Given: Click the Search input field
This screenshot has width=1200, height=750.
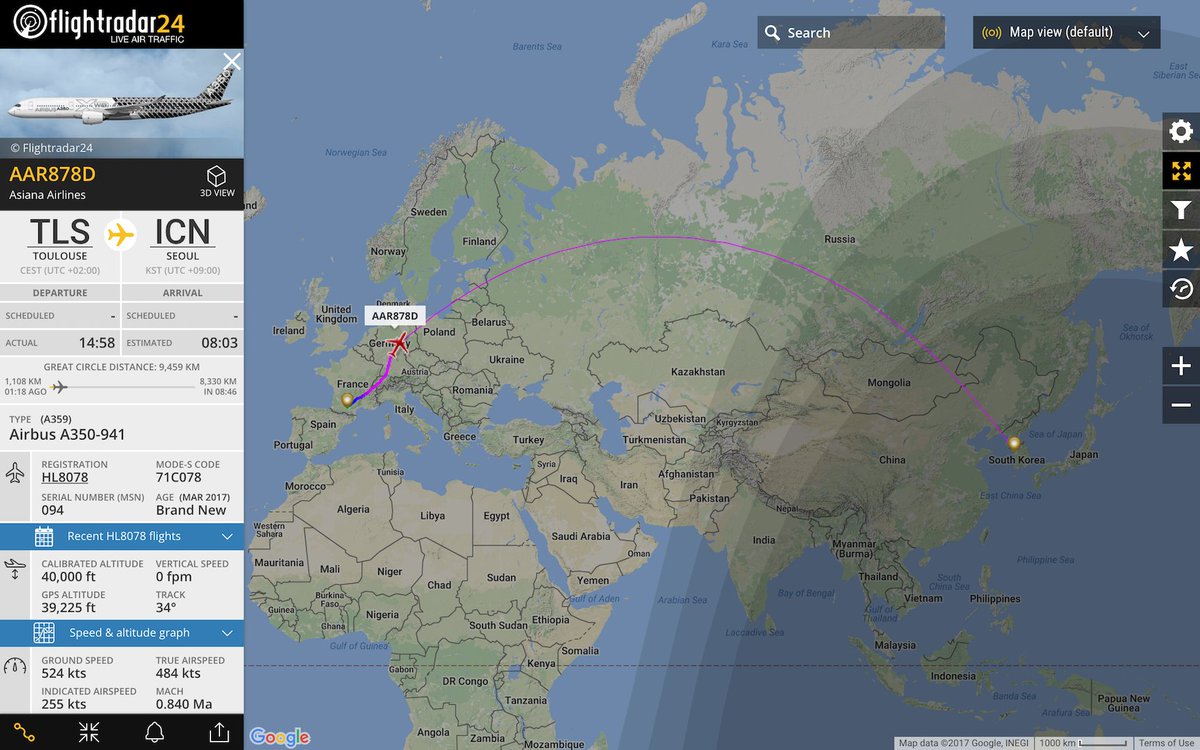Looking at the screenshot, I should (851, 32).
